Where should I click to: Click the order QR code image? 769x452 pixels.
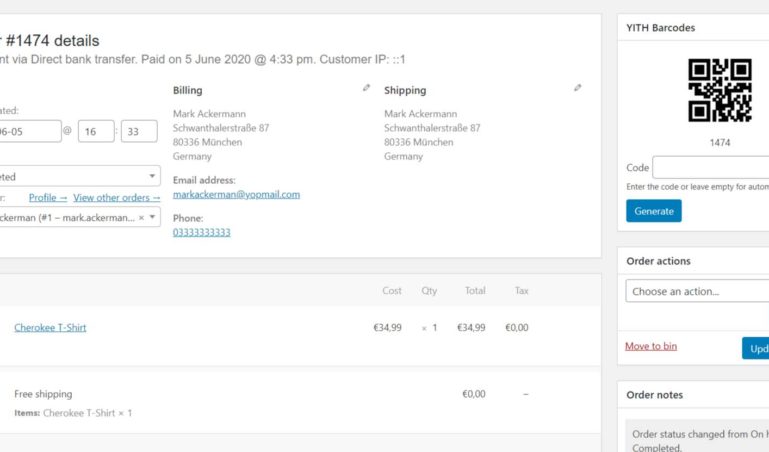point(719,90)
